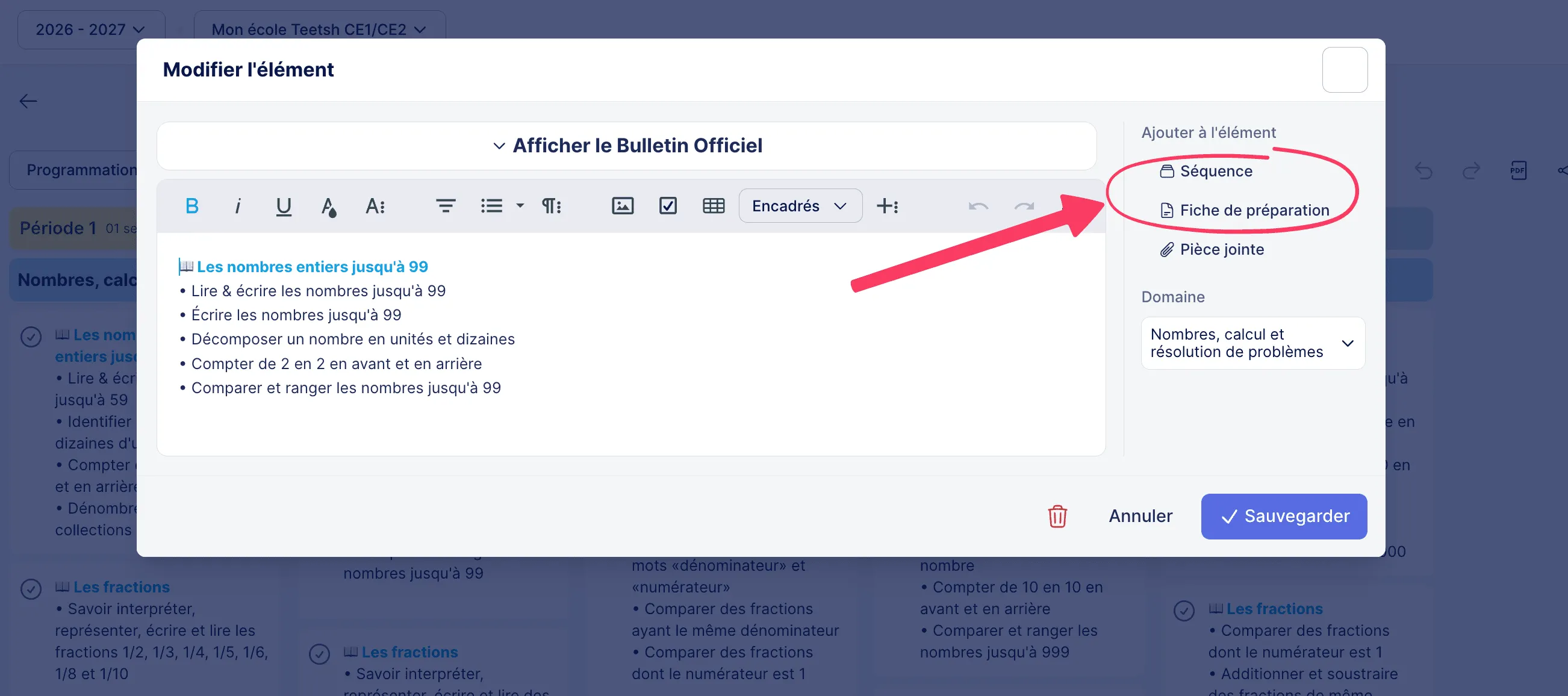
Task: Open the text color tool
Action: 329,207
